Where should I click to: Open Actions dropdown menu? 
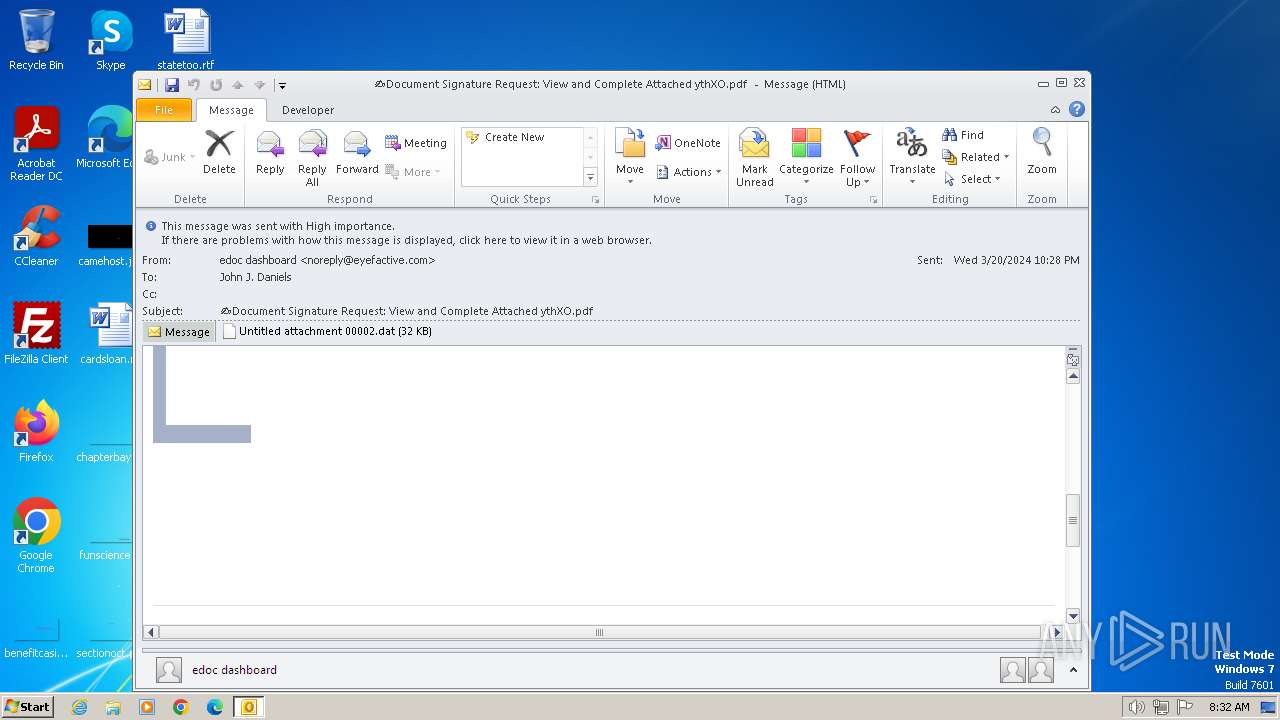[x=689, y=172]
